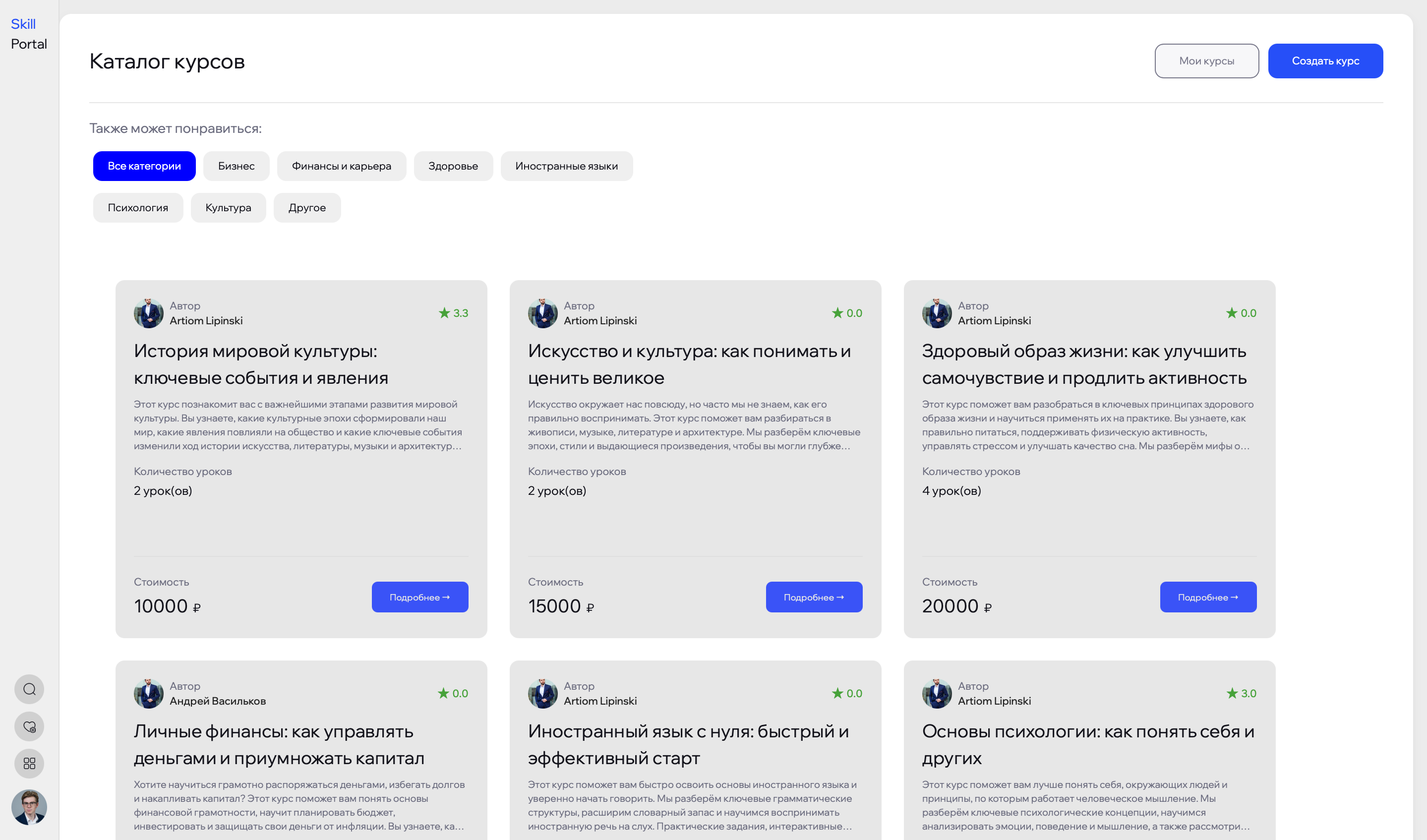Image resolution: width=1427 pixels, height=840 pixels.
Task: Toggle the Здоровье category filter
Action: click(453, 166)
